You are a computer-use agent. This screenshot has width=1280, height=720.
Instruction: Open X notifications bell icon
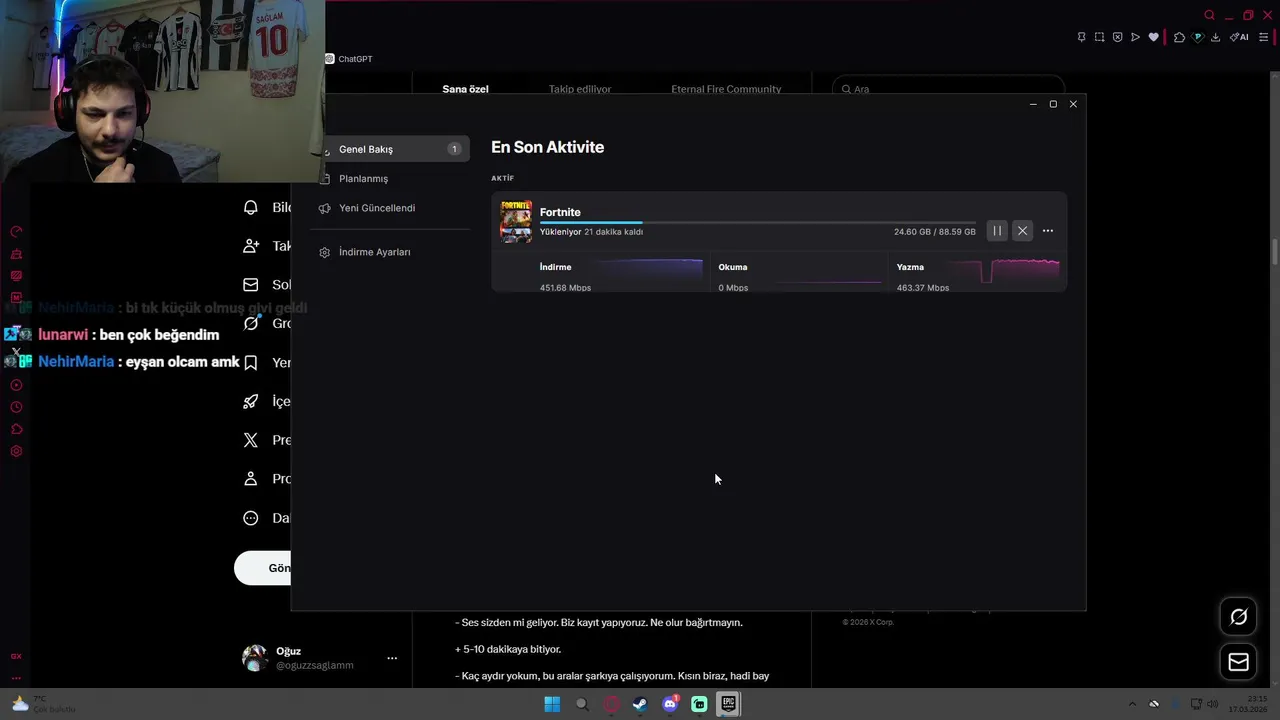click(251, 207)
